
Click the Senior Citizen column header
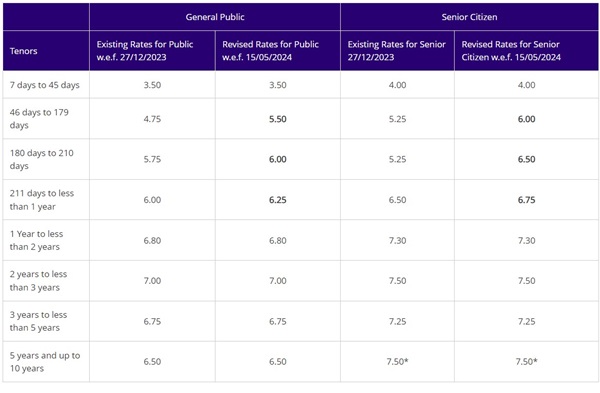pyautogui.click(x=469, y=17)
